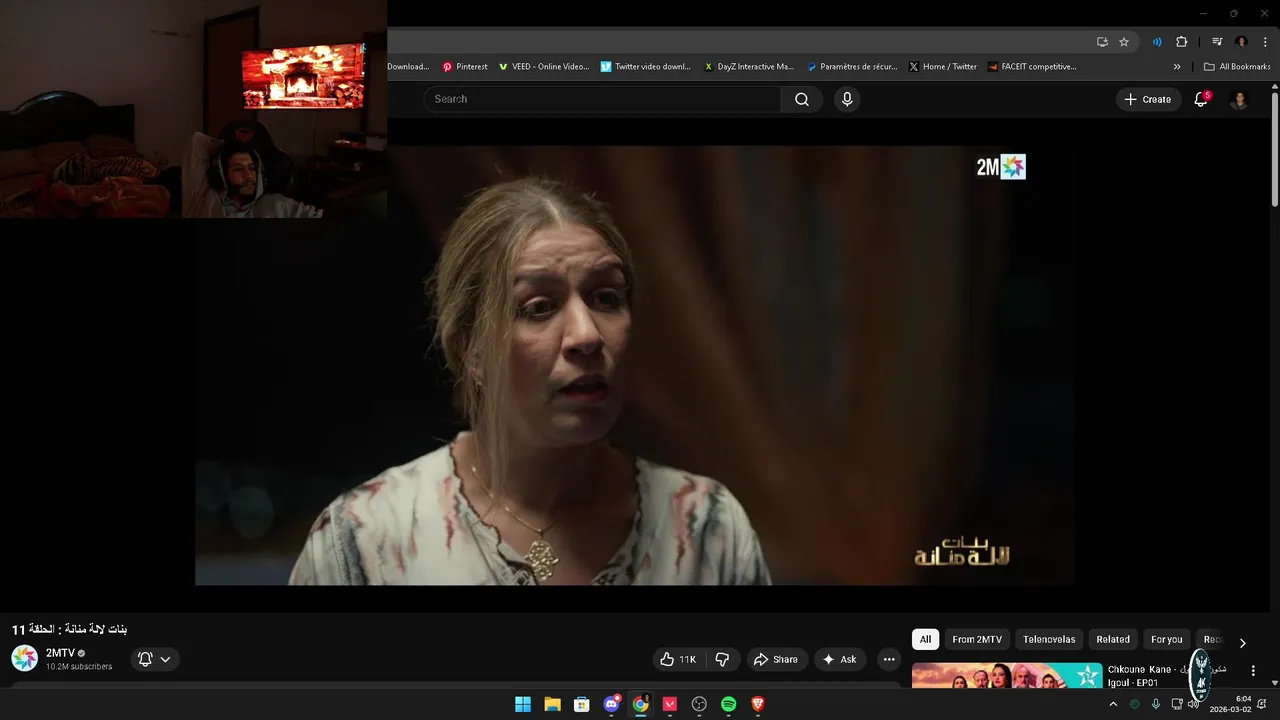
Task: Open the Pinterest bookmark
Action: point(465,67)
